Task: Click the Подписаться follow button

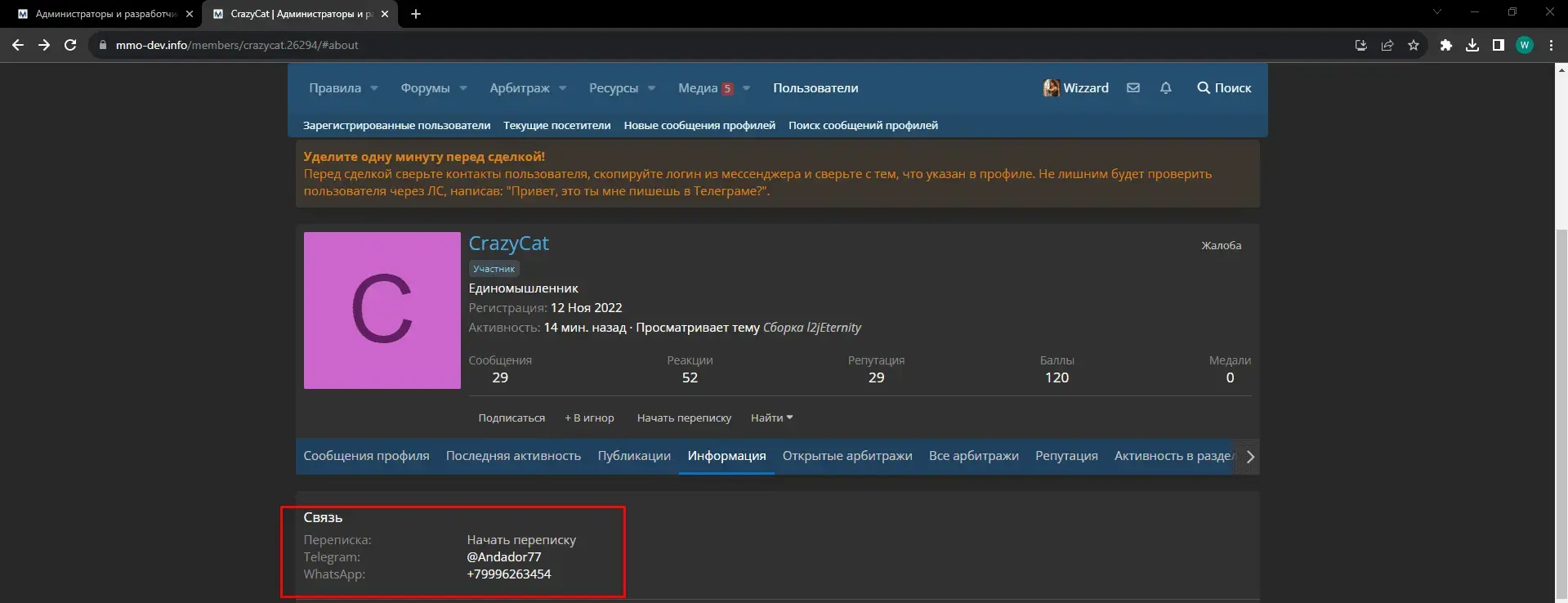Action: (511, 418)
